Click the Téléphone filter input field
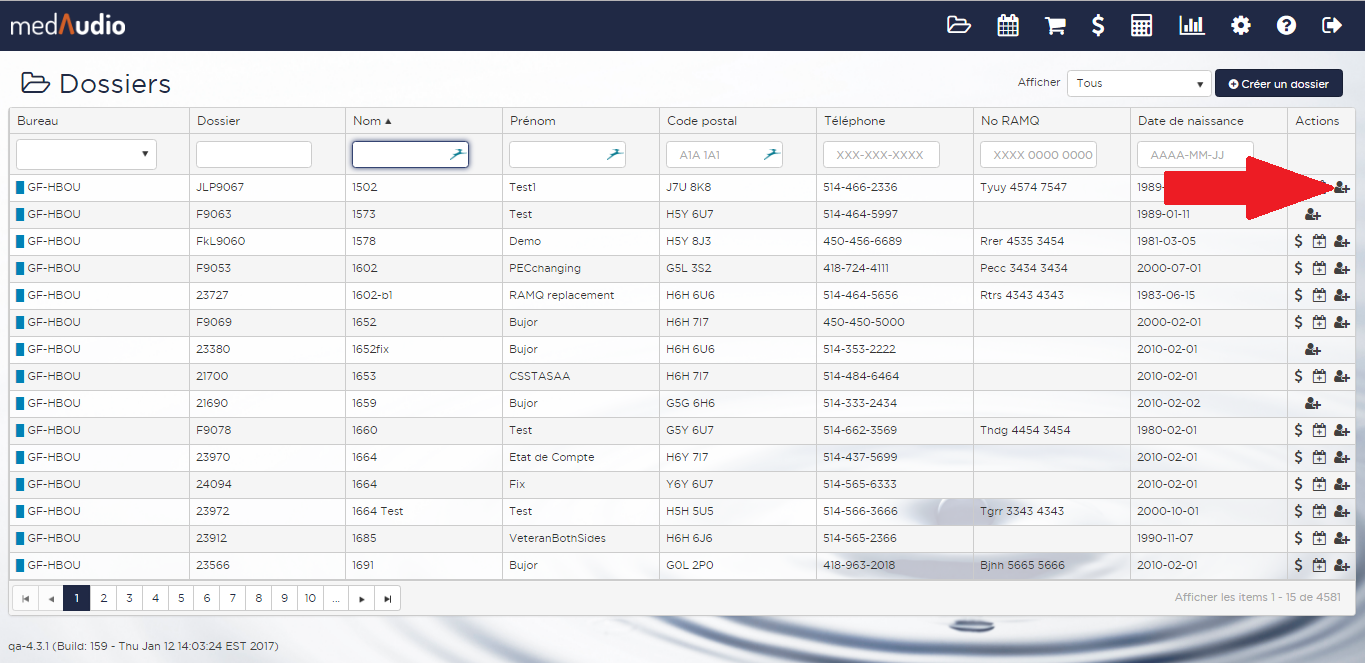This screenshot has width=1365, height=663. pos(881,155)
